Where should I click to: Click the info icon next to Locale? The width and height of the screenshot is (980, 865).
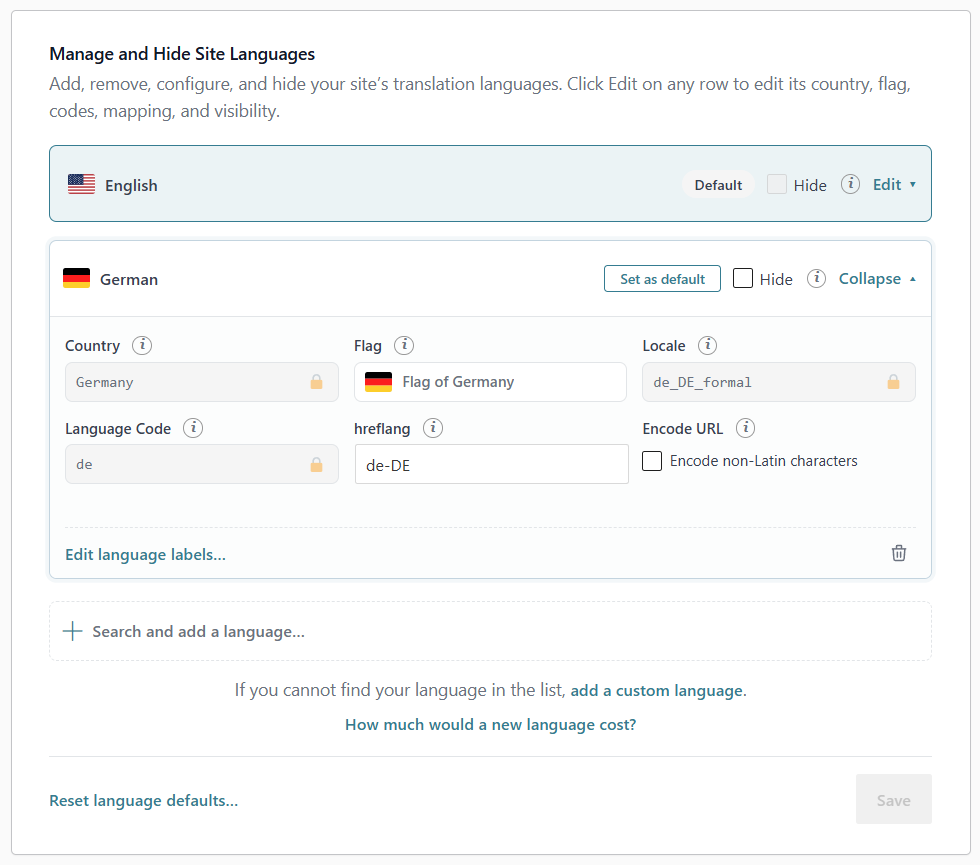[707, 345]
